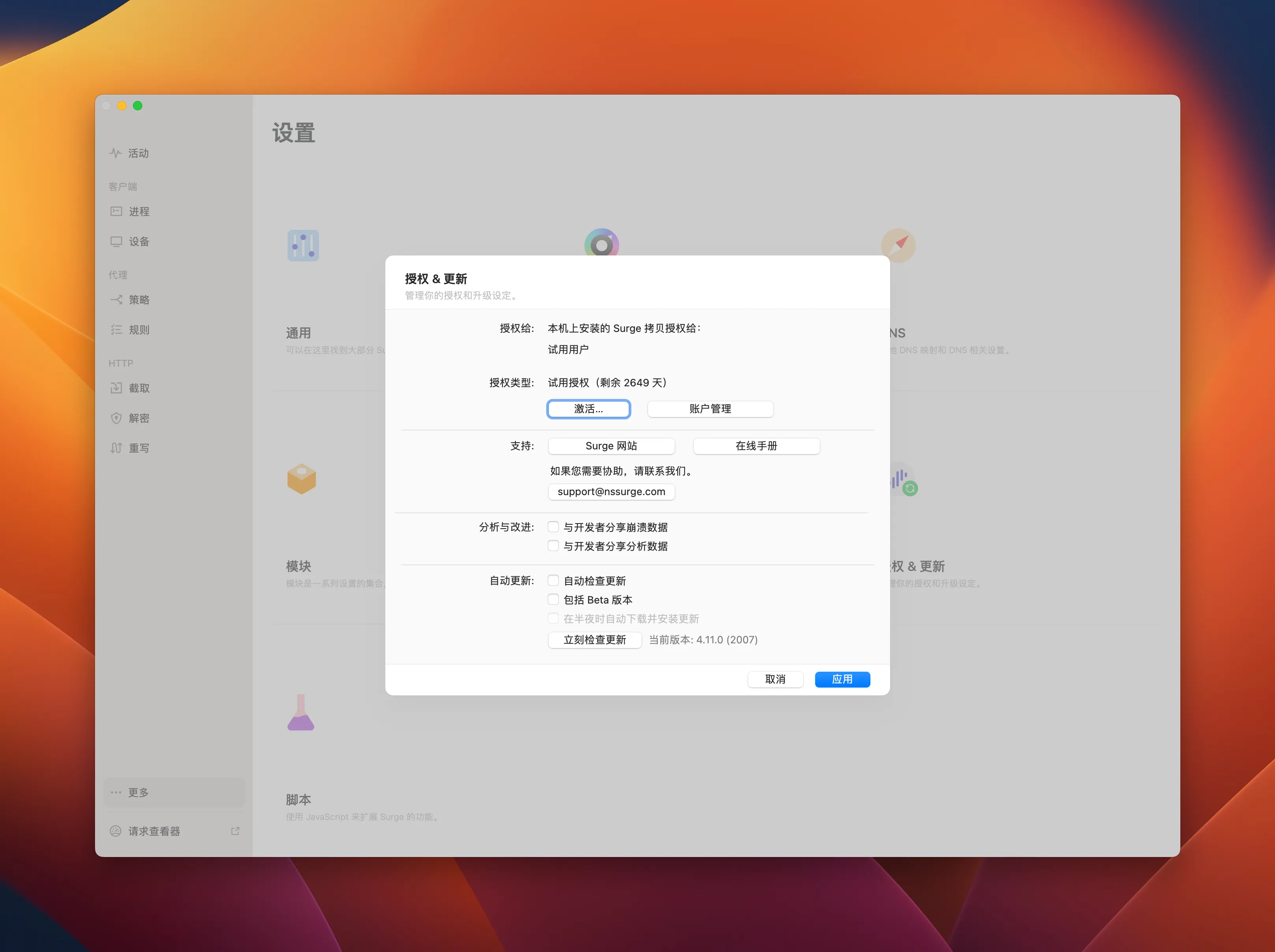Click the 请求查看器 face icon
Viewport: 1275px width, 952px height.
[115, 831]
